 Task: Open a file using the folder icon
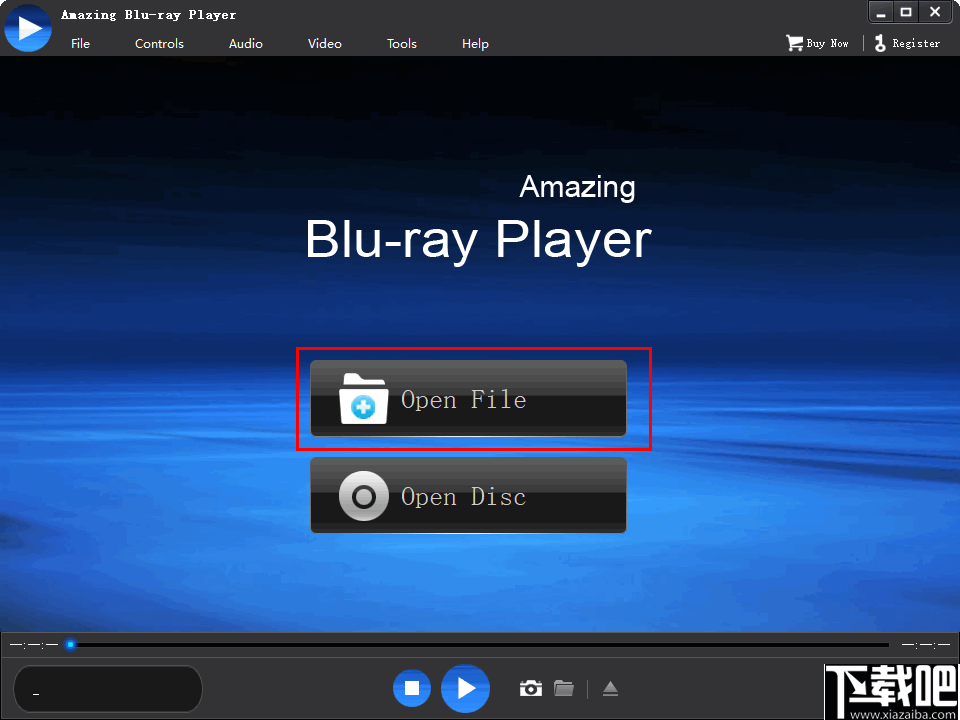[563, 688]
